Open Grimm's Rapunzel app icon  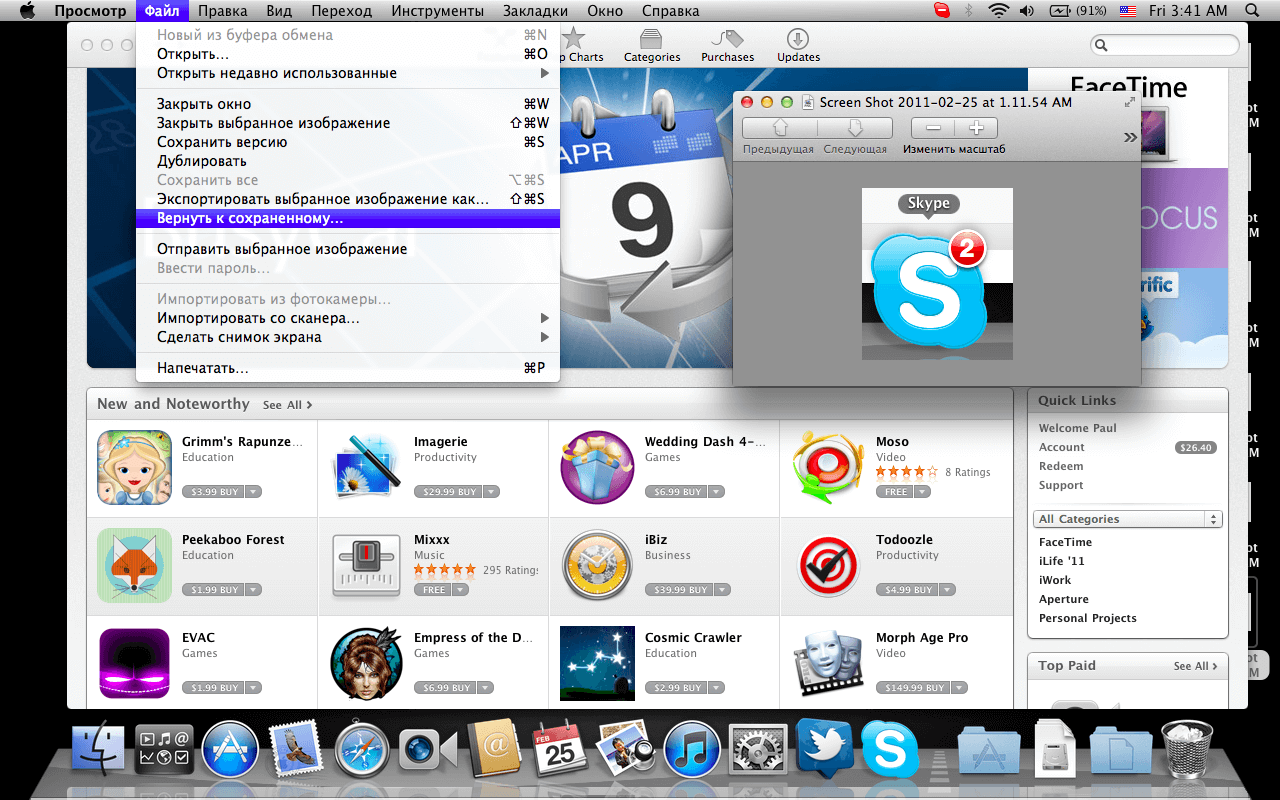pyautogui.click(x=135, y=467)
